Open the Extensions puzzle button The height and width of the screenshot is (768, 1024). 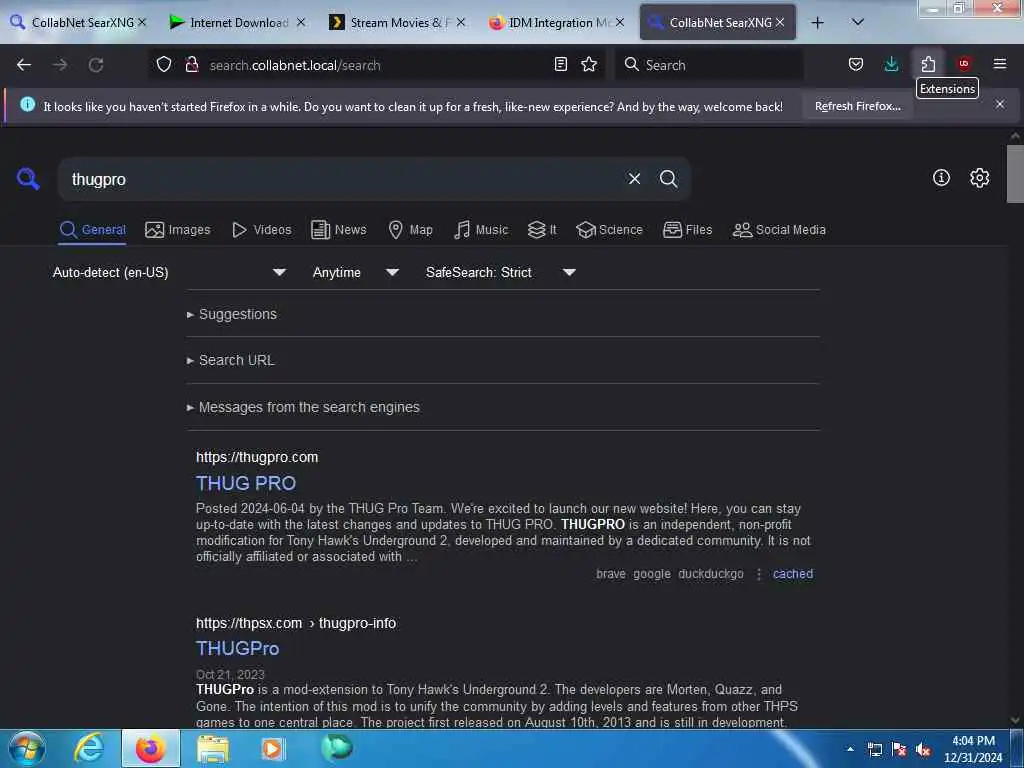click(x=928, y=64)
